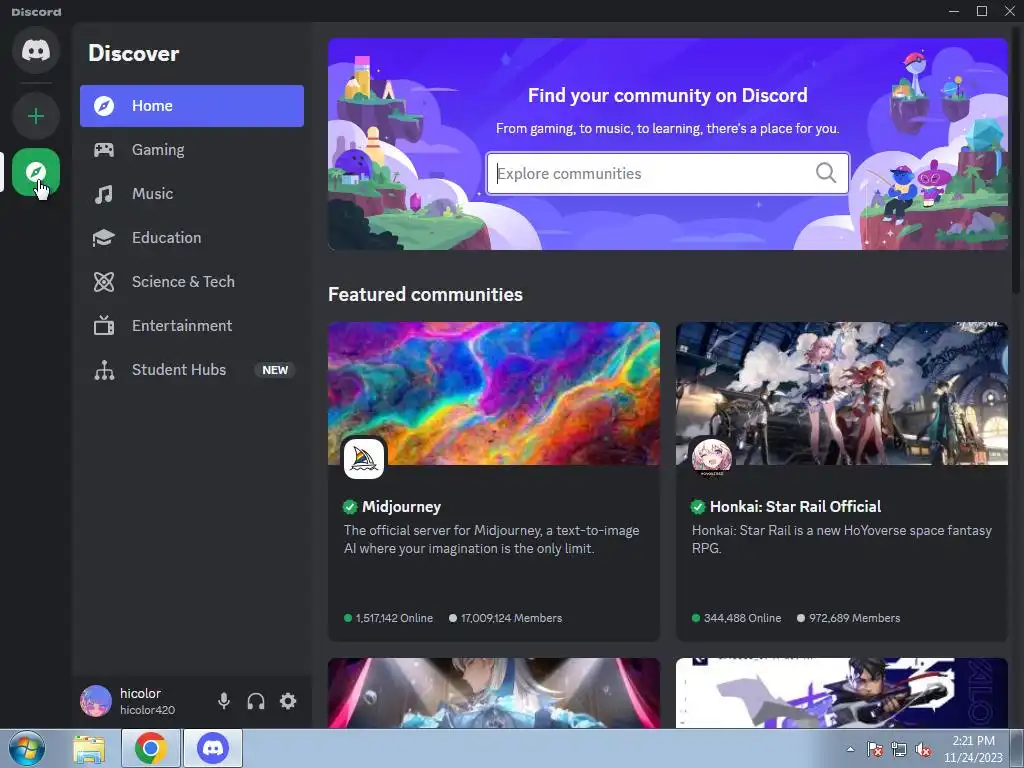Click the Student Hubs hierarchy icon

coord(104,370)
